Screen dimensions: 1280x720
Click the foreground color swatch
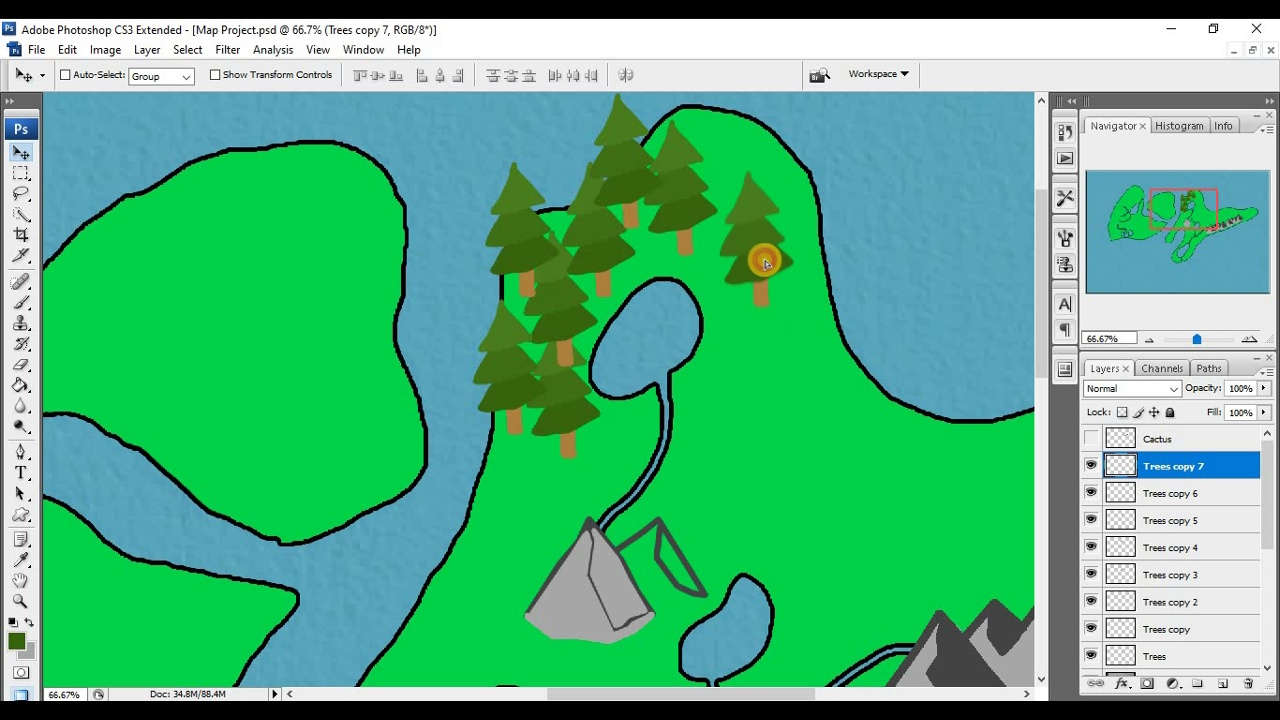click(x=14, y=641)
